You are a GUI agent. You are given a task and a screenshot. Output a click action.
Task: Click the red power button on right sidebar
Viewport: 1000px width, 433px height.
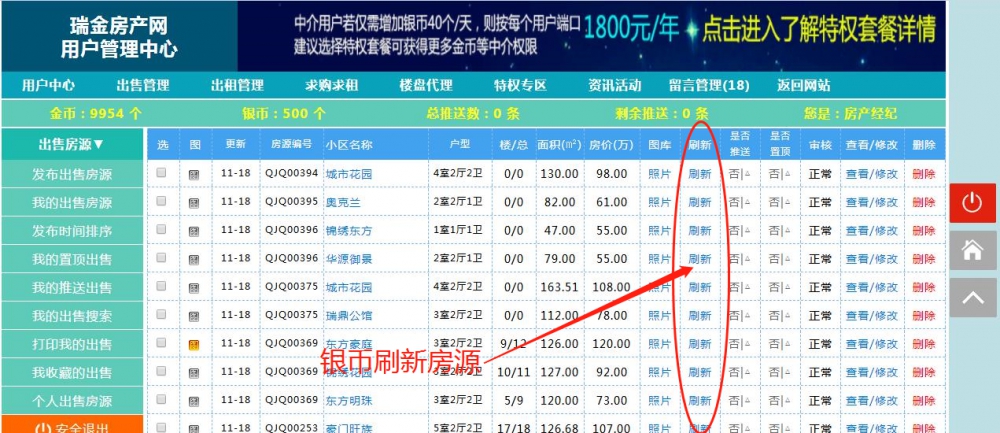click(972, 203)
